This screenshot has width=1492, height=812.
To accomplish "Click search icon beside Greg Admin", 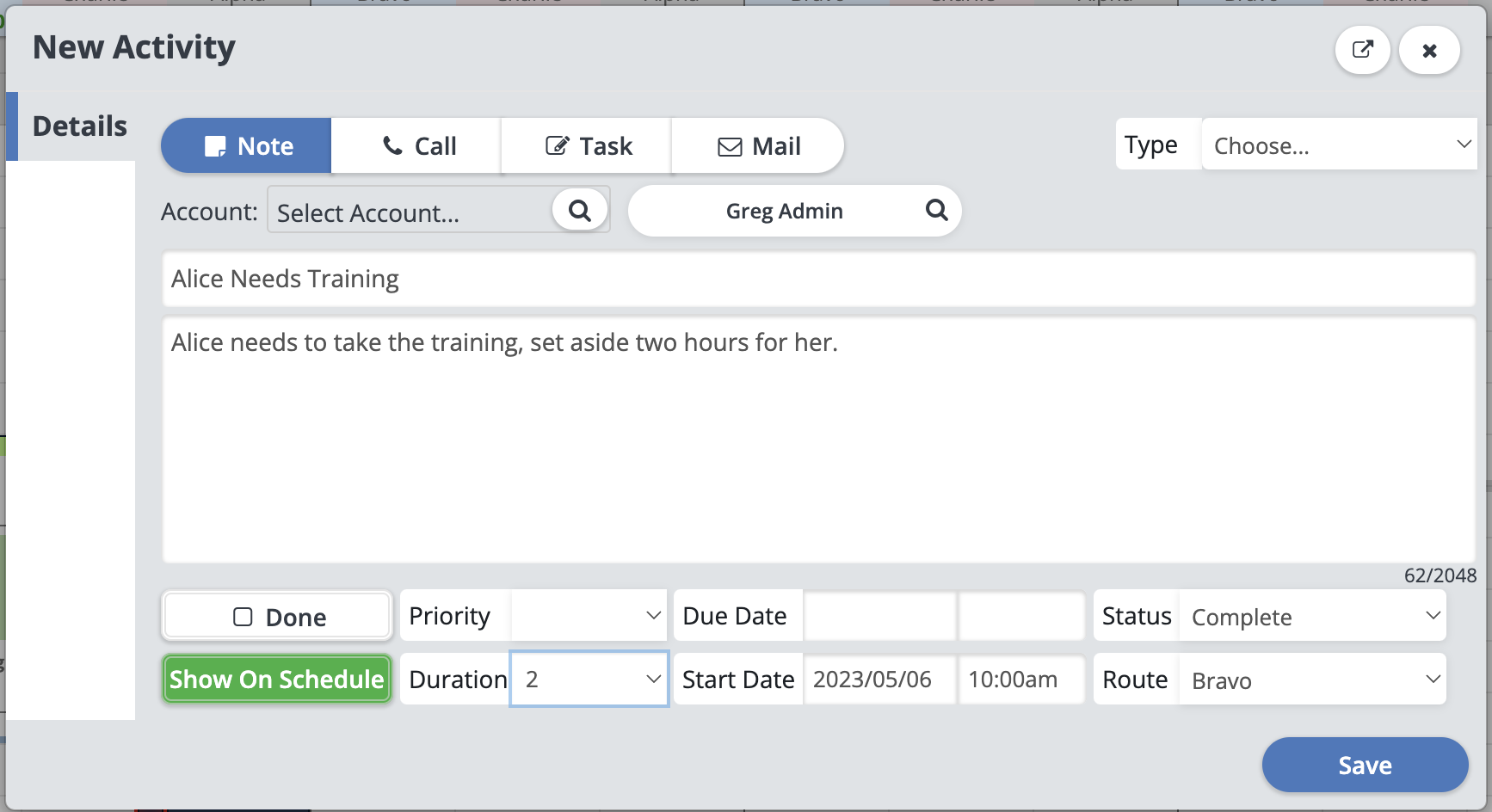I will pos(936,211).
